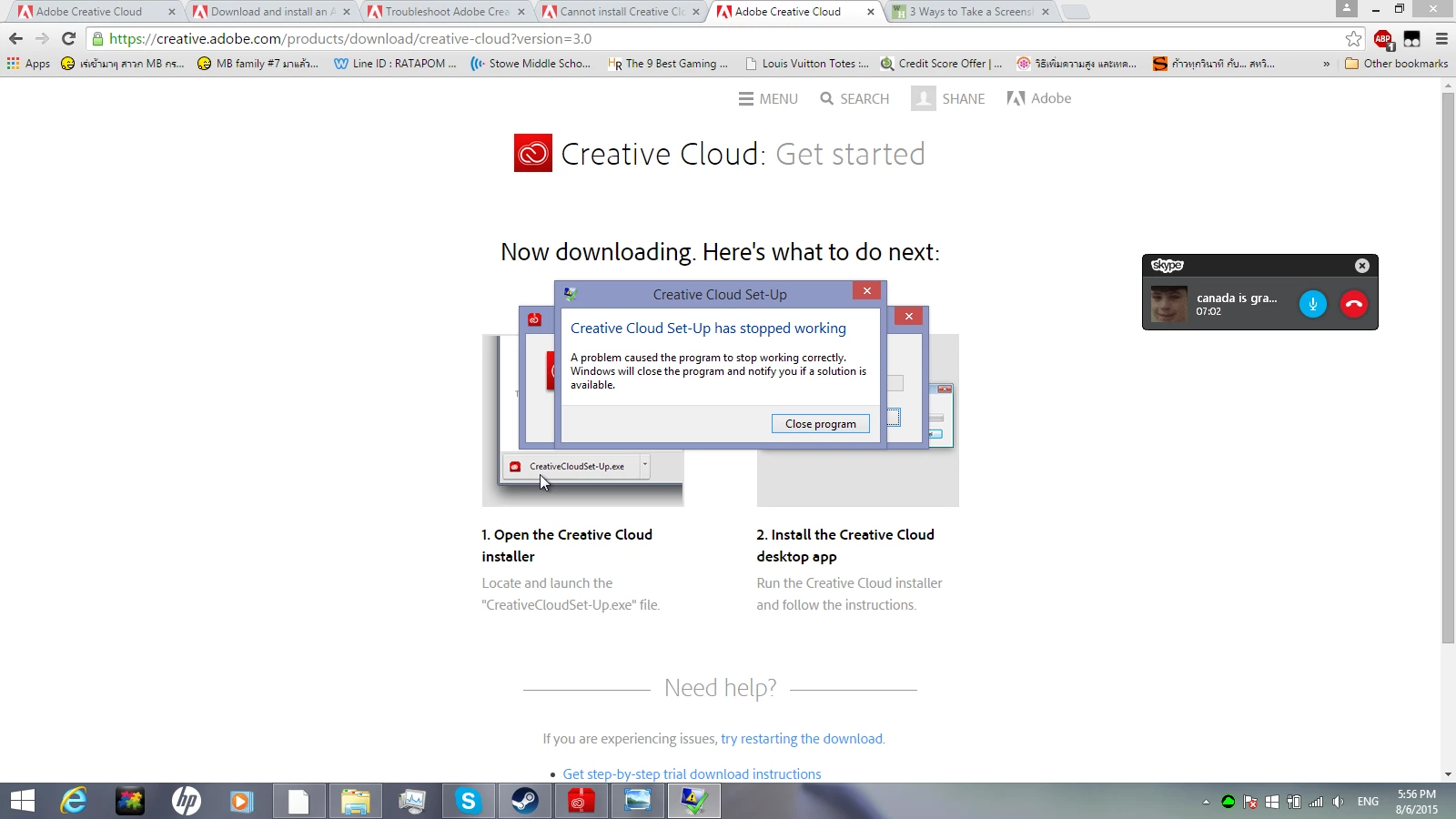Expand CreativeCloudSet-Up.exe download dropdown arrow

click(x=644, y=465)
